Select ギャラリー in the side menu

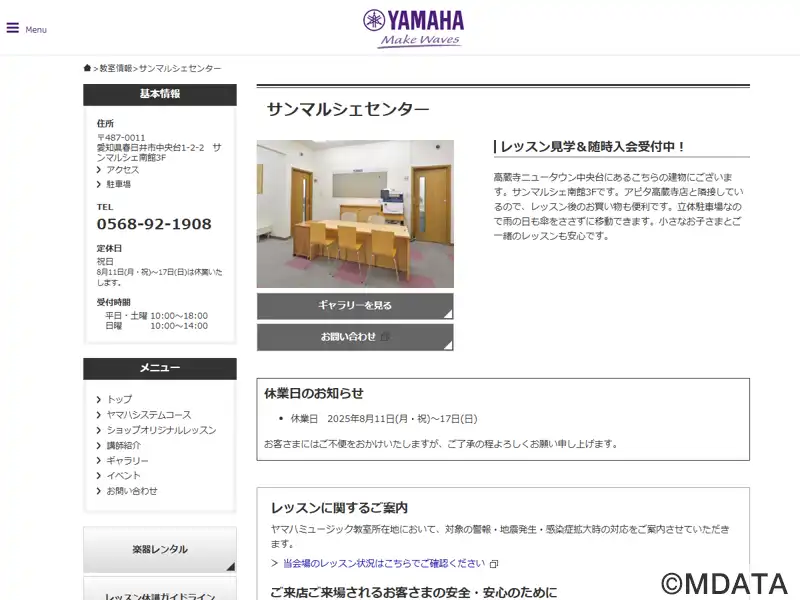point(127,461)
